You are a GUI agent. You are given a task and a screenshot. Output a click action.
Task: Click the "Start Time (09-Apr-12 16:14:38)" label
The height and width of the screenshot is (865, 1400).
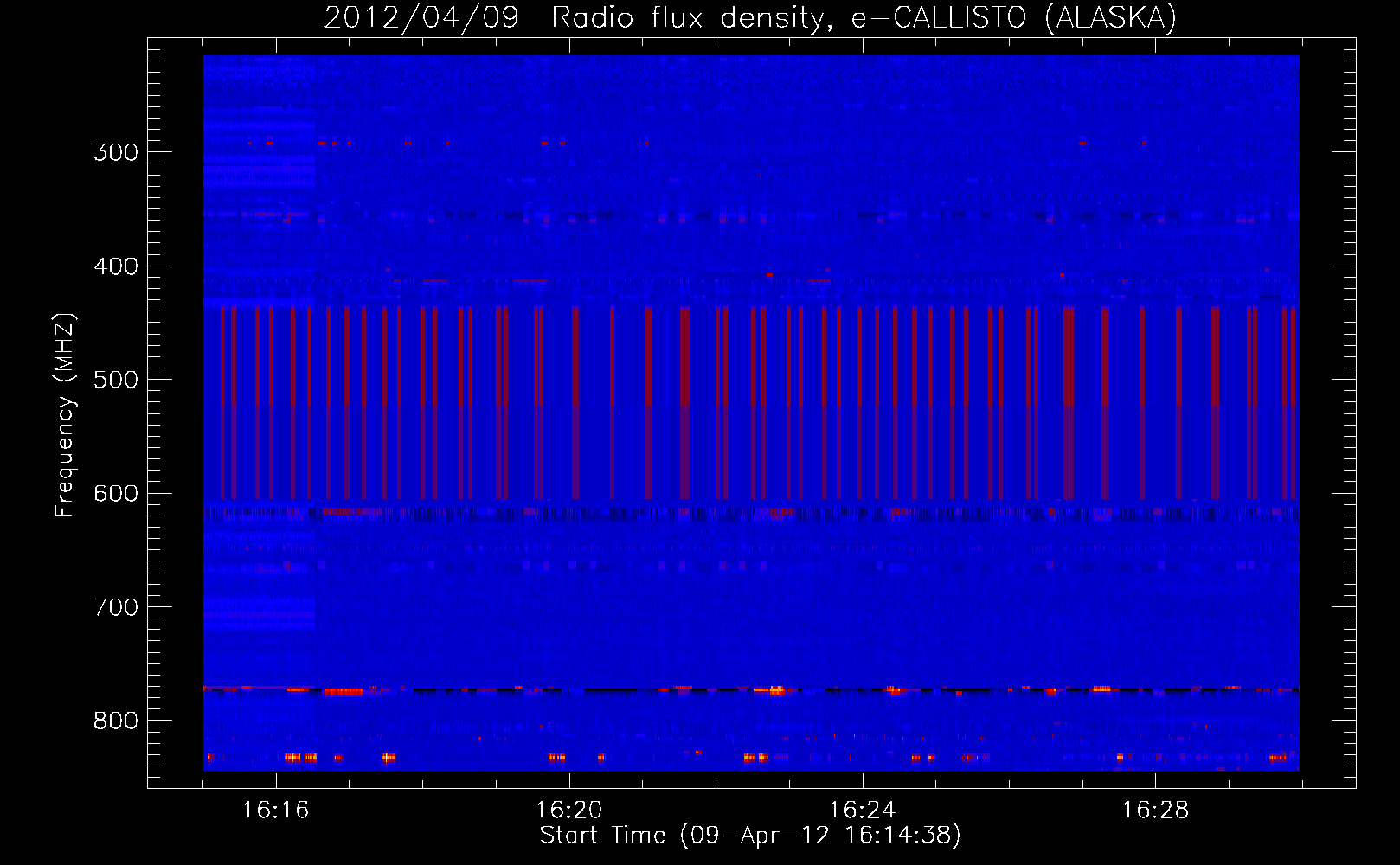(x=750, y=836)
